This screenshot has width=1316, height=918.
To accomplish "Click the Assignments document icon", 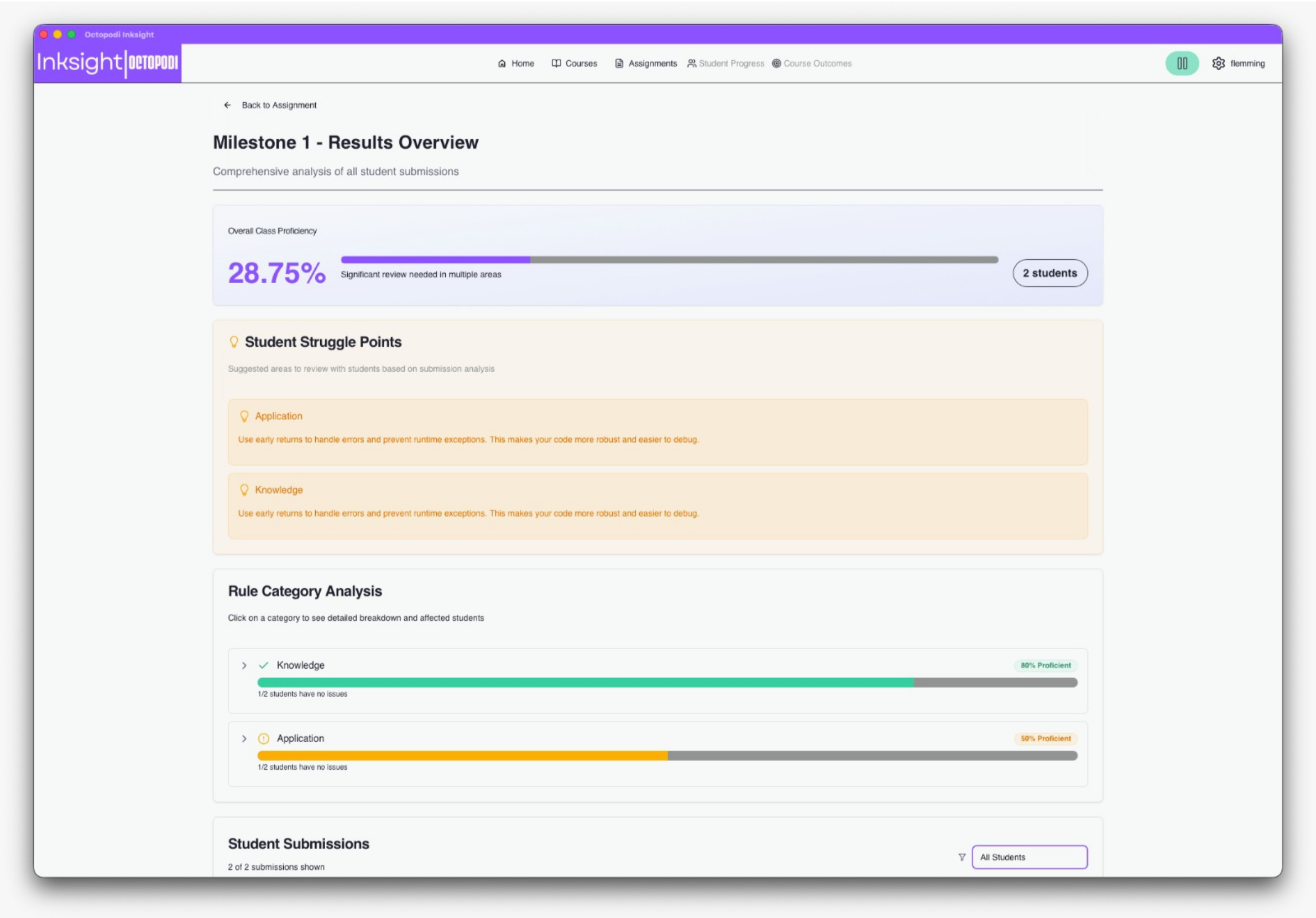I will [619, 64].
